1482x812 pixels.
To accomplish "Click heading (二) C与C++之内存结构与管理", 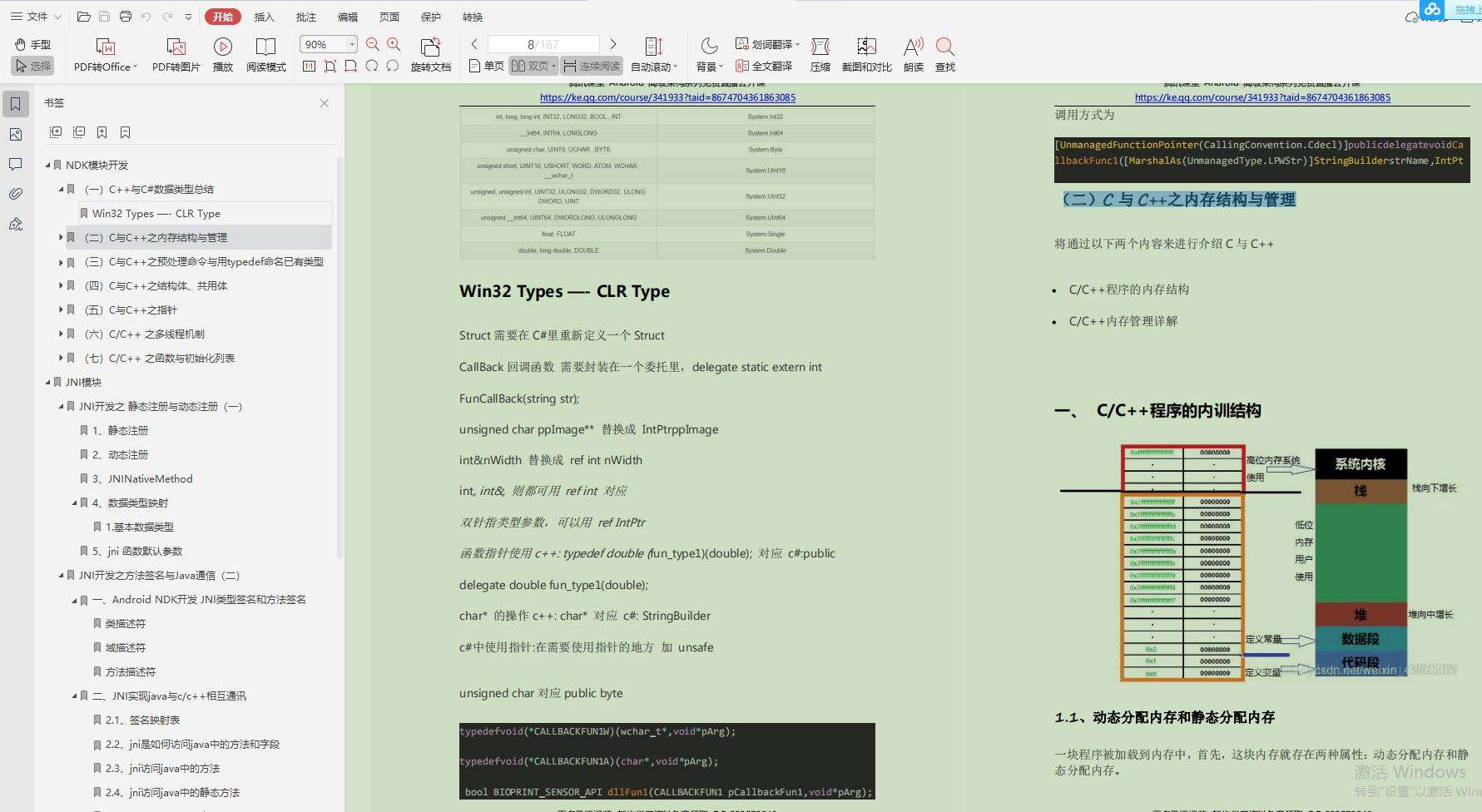I will pyautogui.click(x=1179, y=200).
